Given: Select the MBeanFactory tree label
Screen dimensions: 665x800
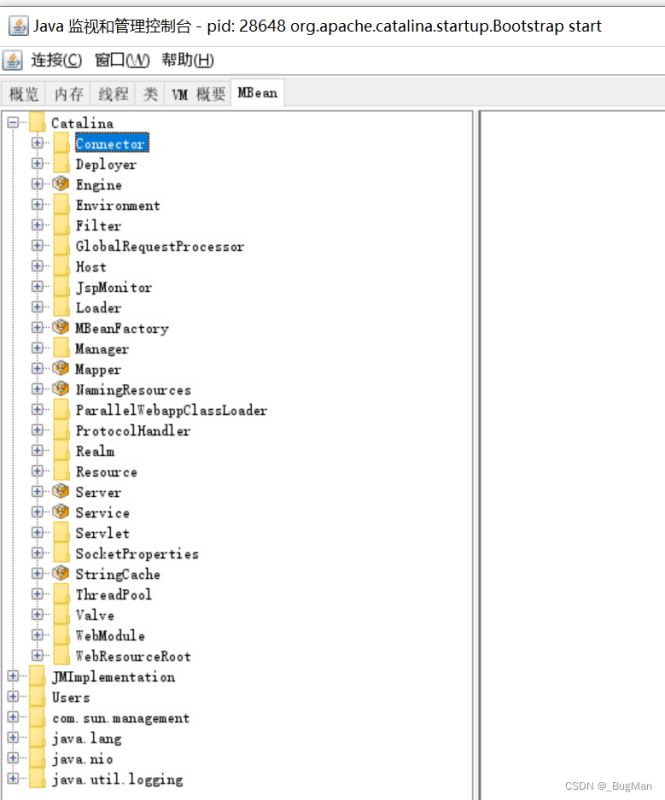Looking at the screenshot, I should point(121,328).
